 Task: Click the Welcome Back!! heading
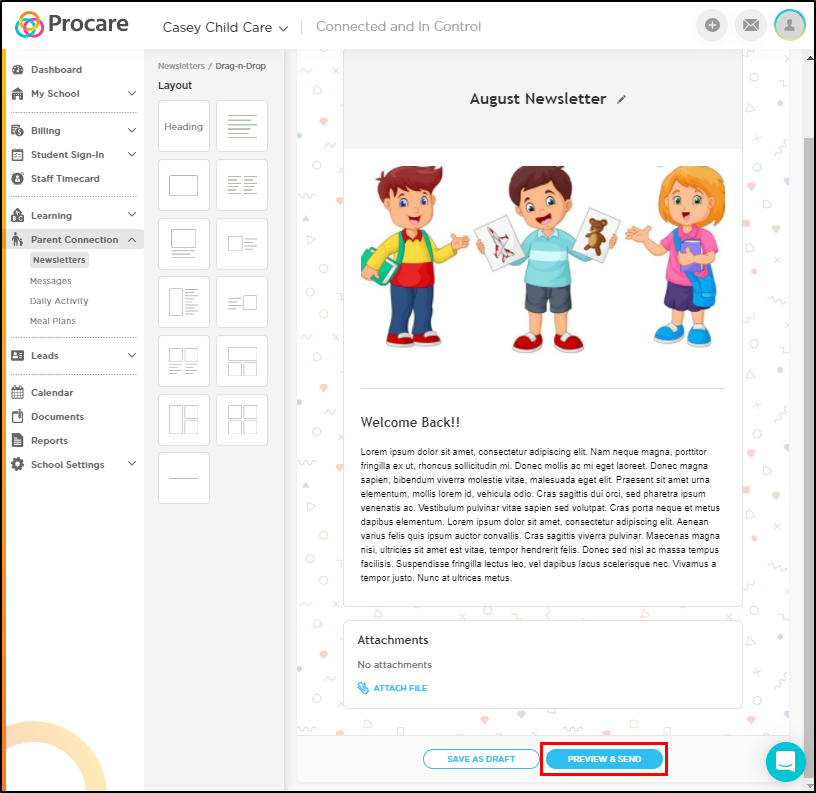point(410,423)
